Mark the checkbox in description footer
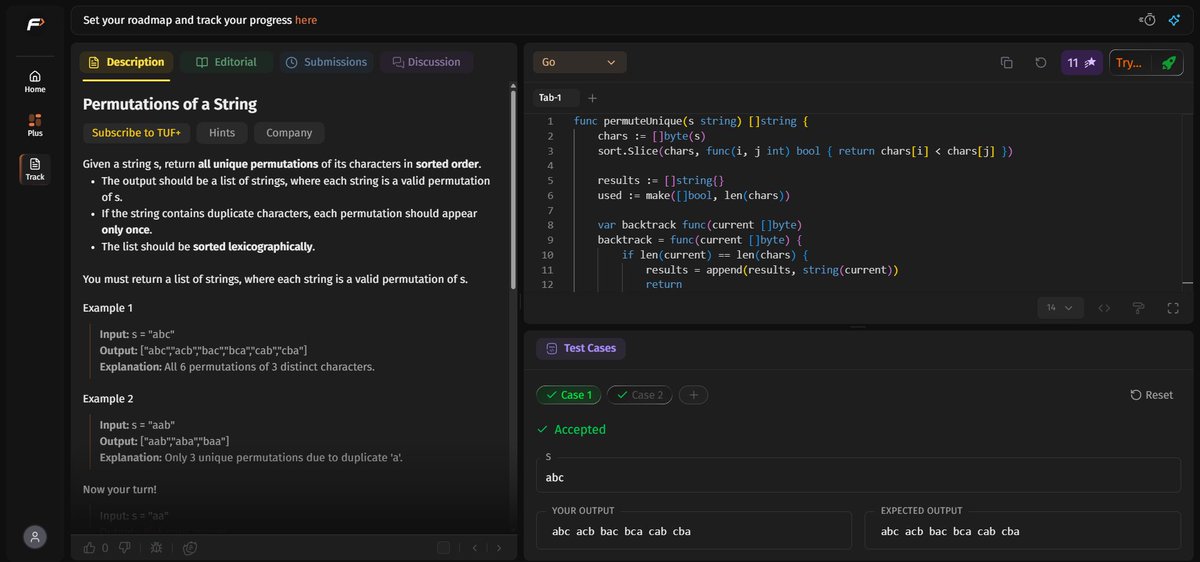 [x=443, y=548]
